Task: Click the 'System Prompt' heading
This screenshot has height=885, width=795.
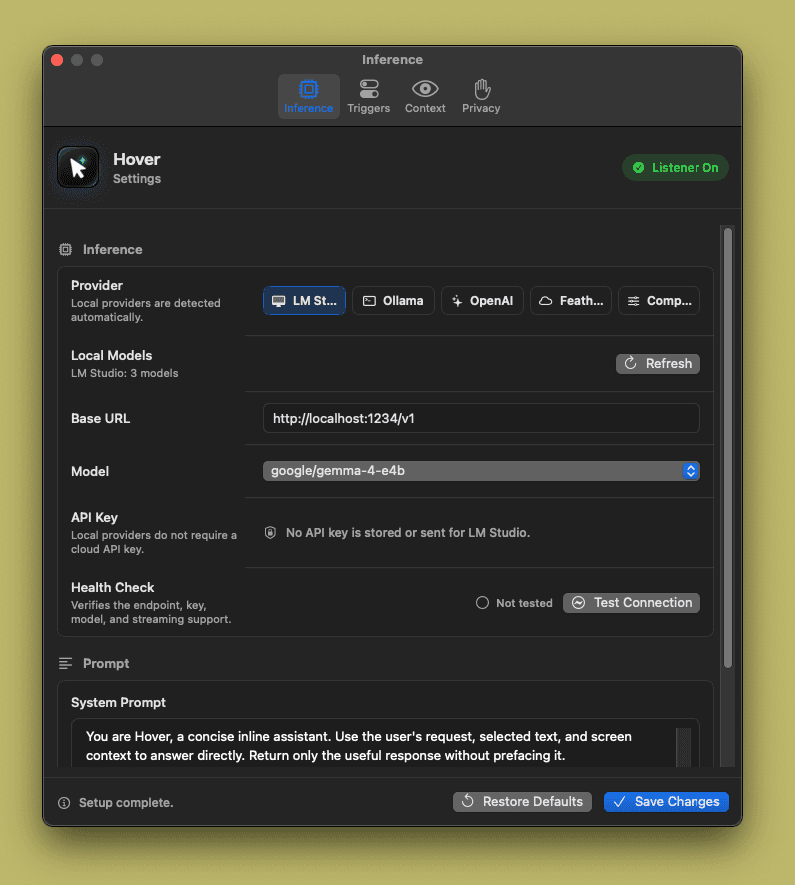Action: coord(118,702)
